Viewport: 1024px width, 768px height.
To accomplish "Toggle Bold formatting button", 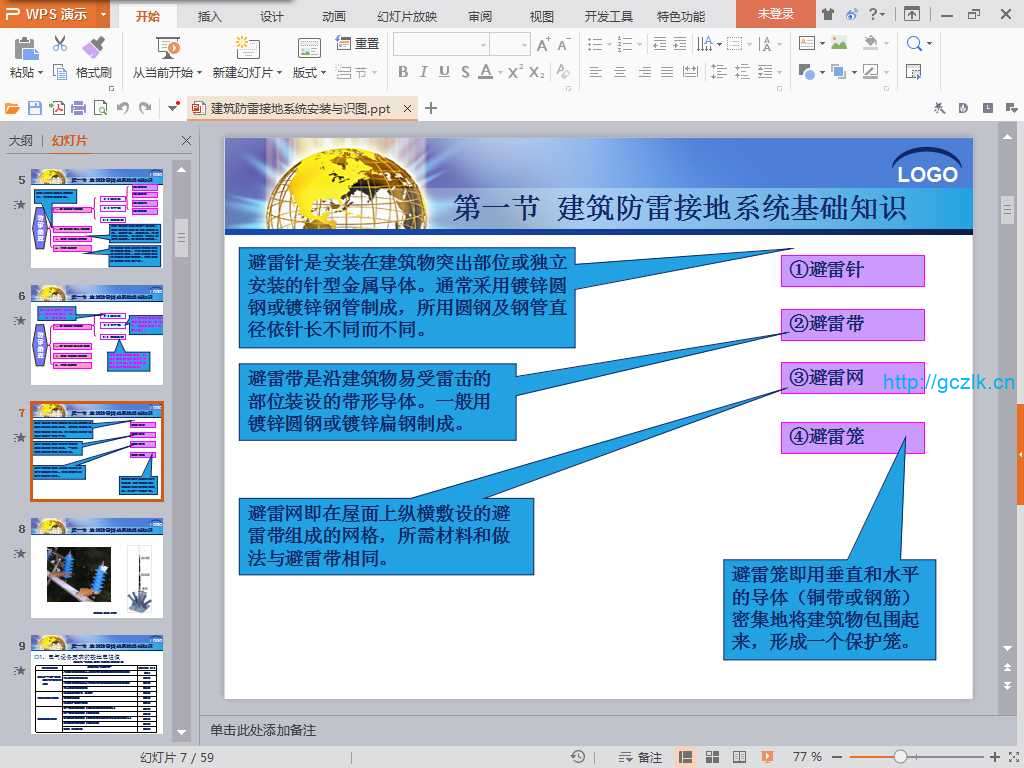I will [403, 72].
